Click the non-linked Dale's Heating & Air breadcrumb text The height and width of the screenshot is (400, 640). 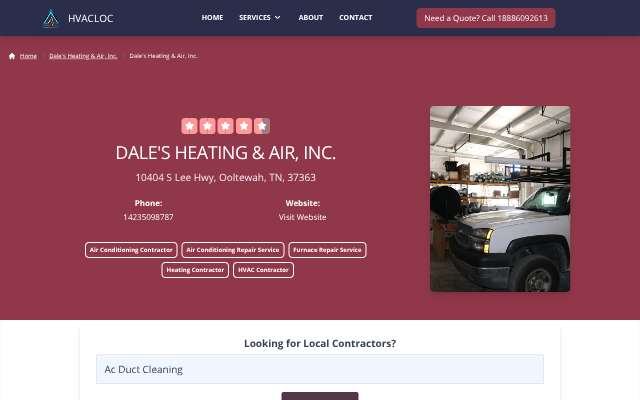pyautogui.click(x=164, y=56)
